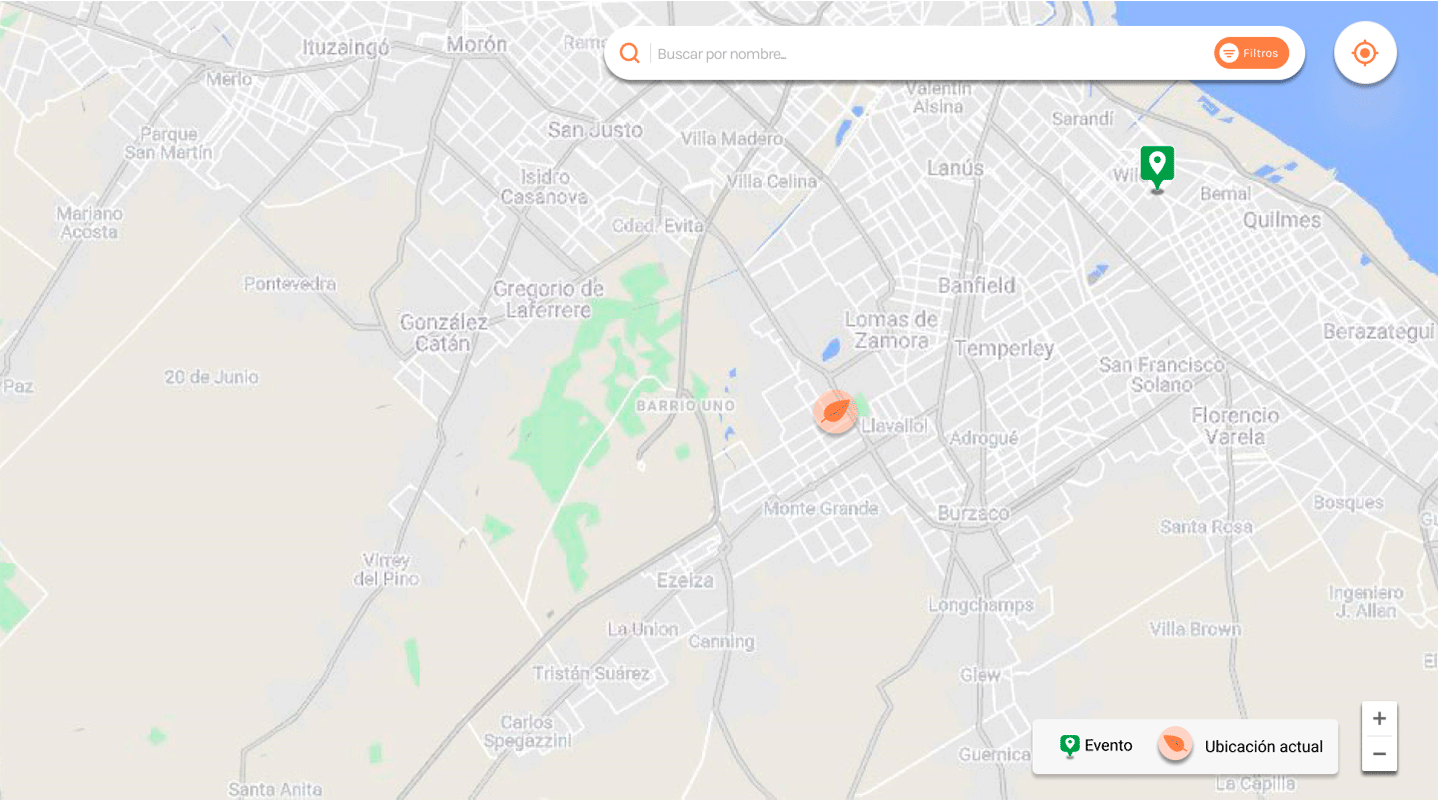Click the Florencio Varela label

[1235, 426]
